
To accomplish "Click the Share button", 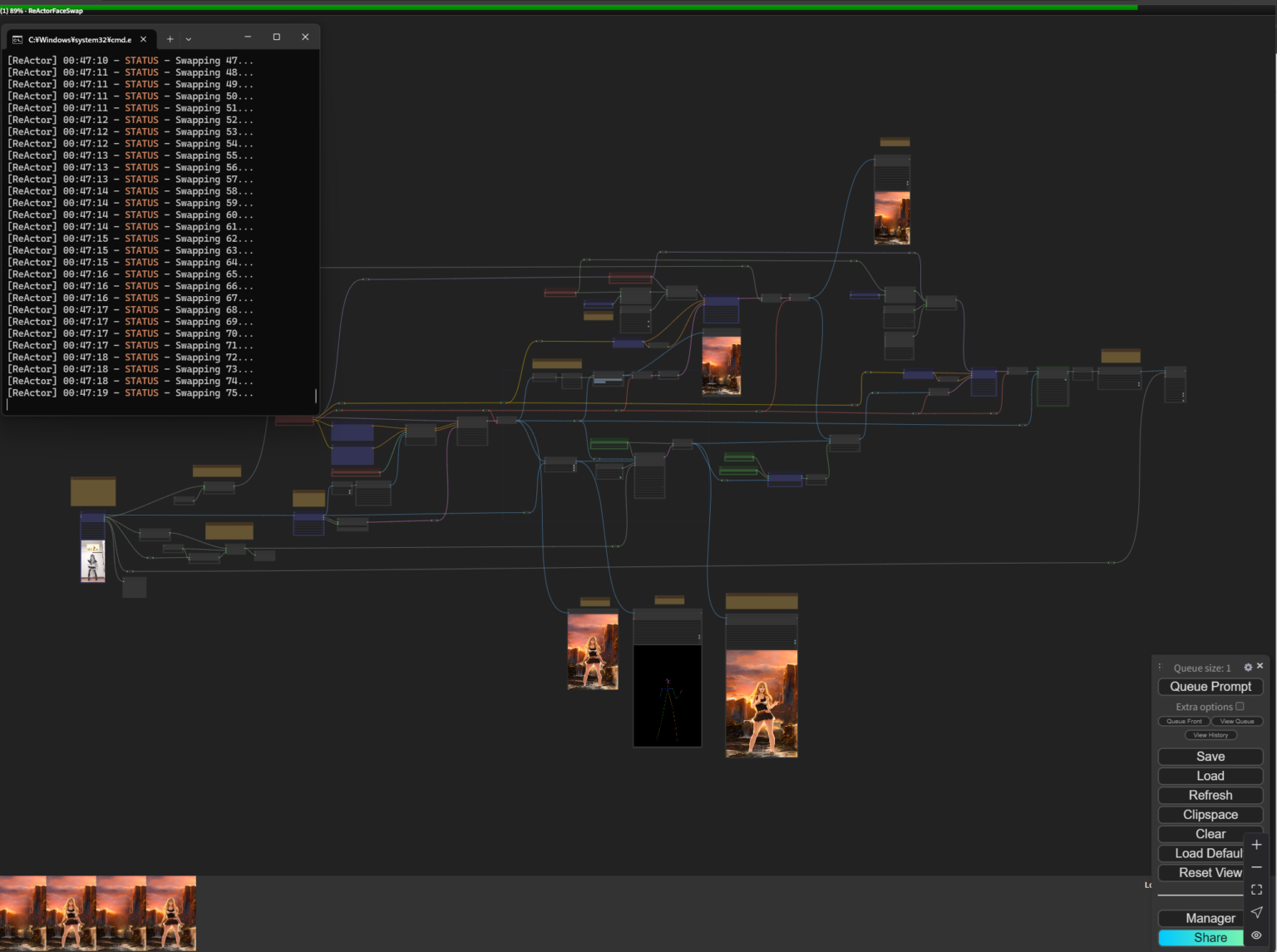I will pos(1201,938).
